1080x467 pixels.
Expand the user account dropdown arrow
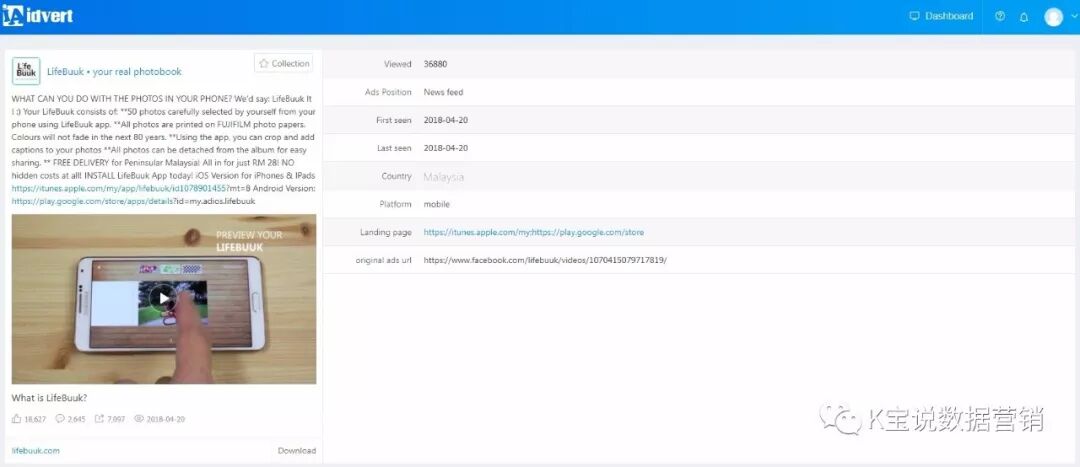[1074, 17]
